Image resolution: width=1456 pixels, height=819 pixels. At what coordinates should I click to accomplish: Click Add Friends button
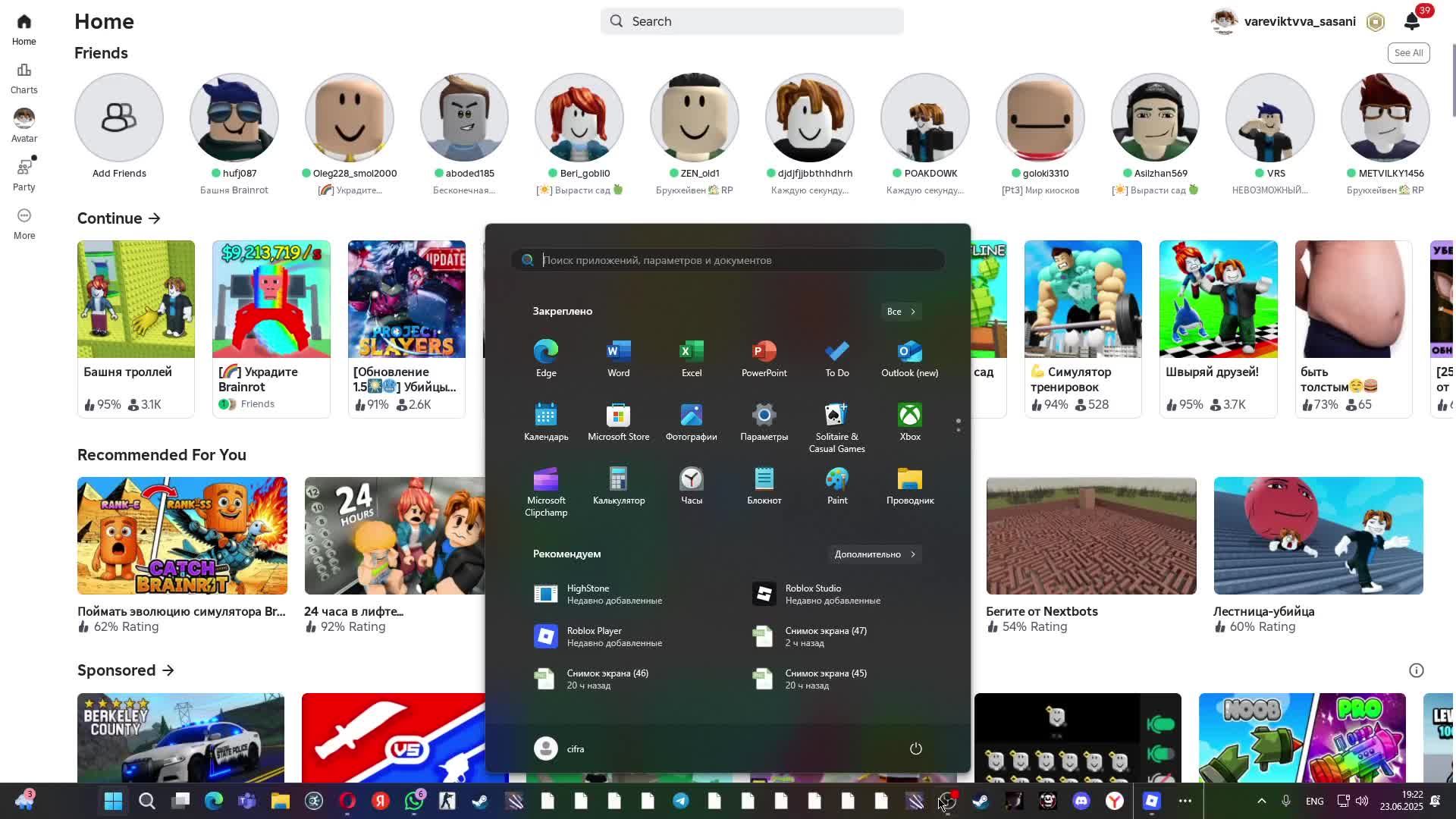coord(119,118)
